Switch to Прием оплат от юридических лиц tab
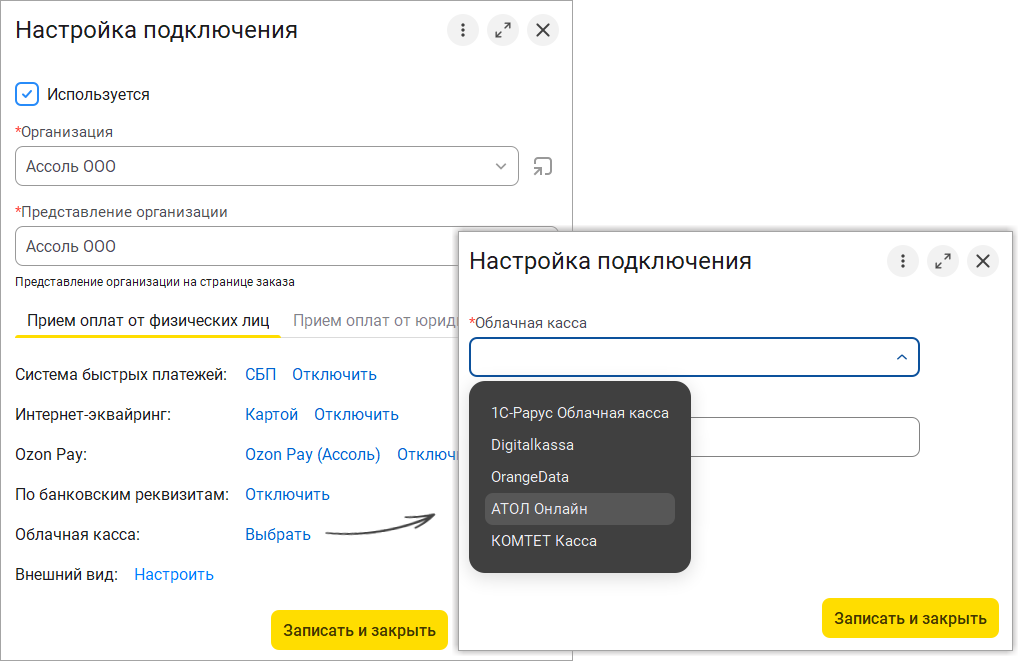The image size is (1019, 661). (375, 320)
